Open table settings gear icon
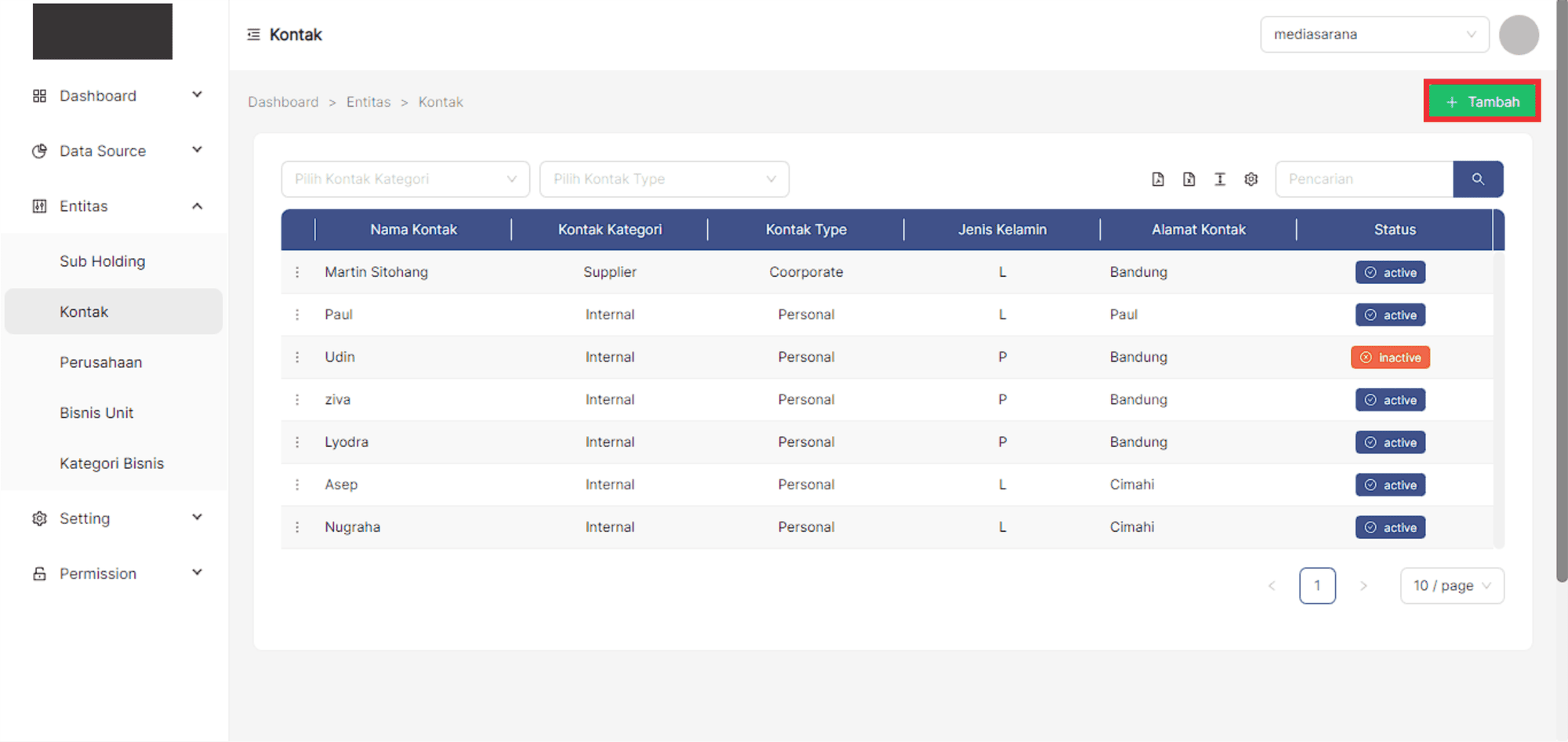Screen dimensions: 1568x742 coord(1251,180)
